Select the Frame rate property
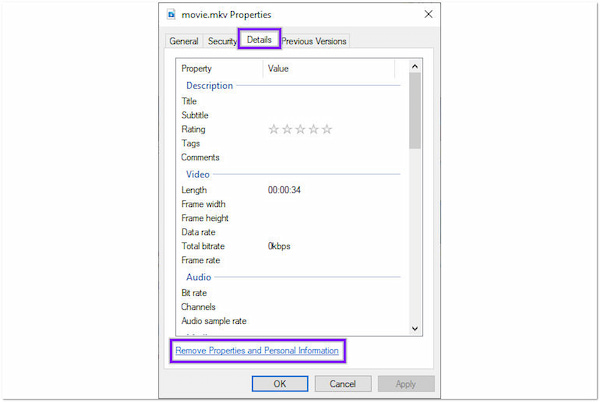The width and height of the screenshot is (600, 402). [201, 260]
